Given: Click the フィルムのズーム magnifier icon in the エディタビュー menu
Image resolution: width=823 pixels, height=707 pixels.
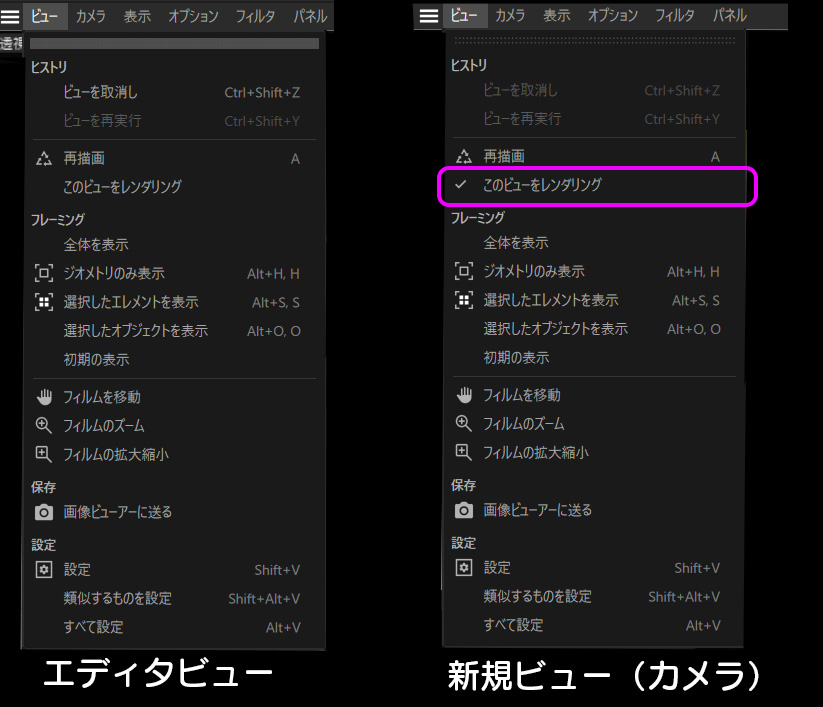Looking at the screenshot, I should (44, 426).
